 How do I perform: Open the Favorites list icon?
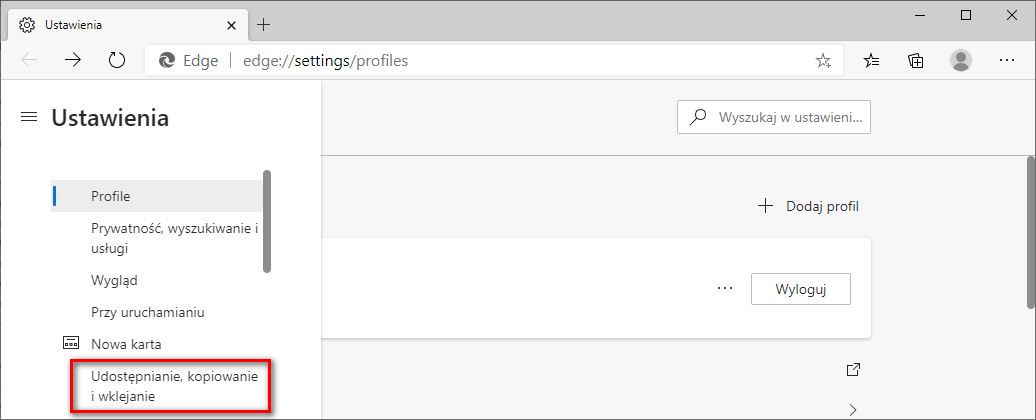pyautogui.click(x=872, y=60)
